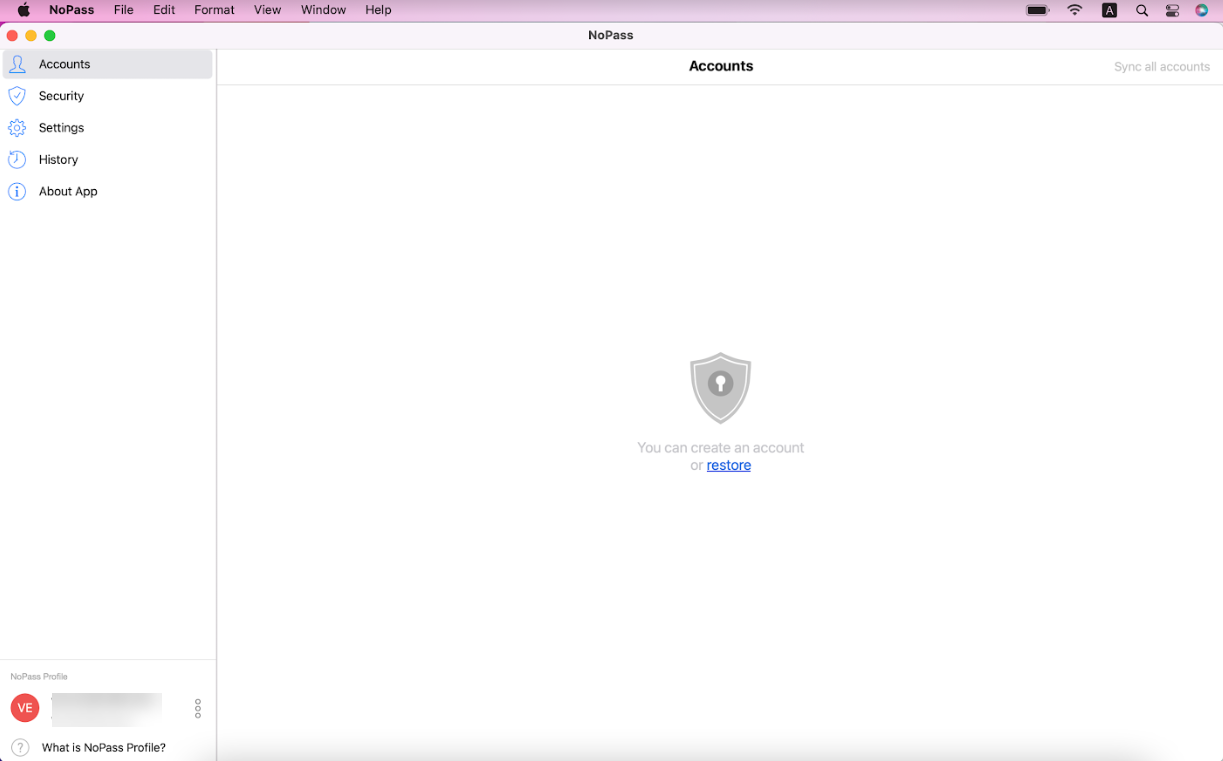Open About App via the info icon

click(17, 192)
